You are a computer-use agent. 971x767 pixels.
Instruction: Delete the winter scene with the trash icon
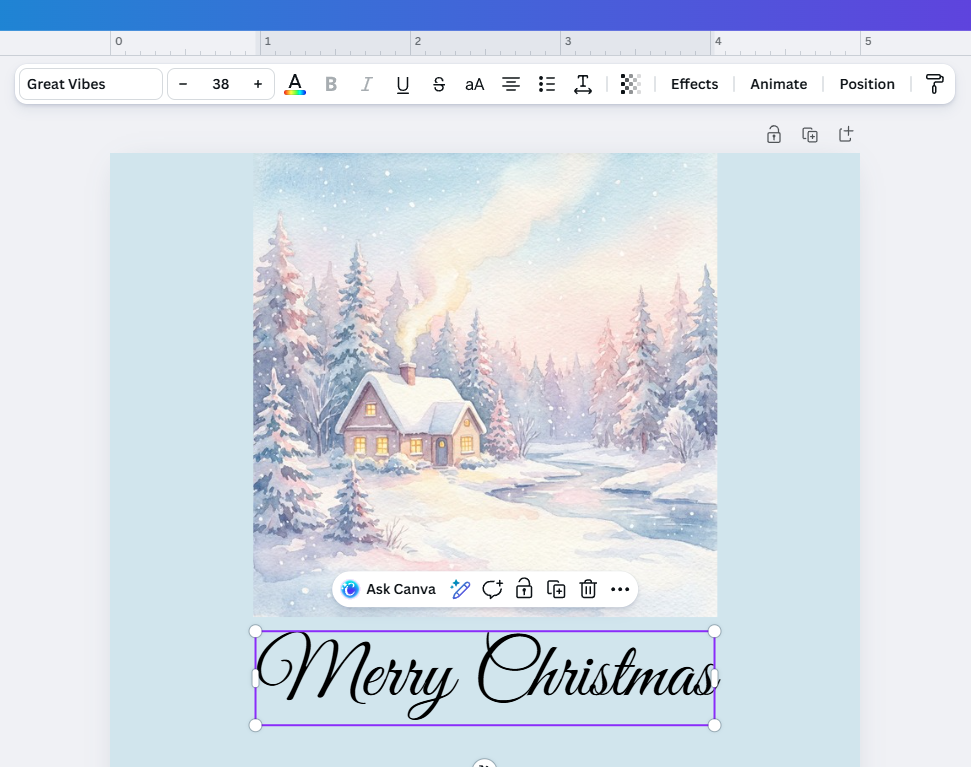[588, 589]
